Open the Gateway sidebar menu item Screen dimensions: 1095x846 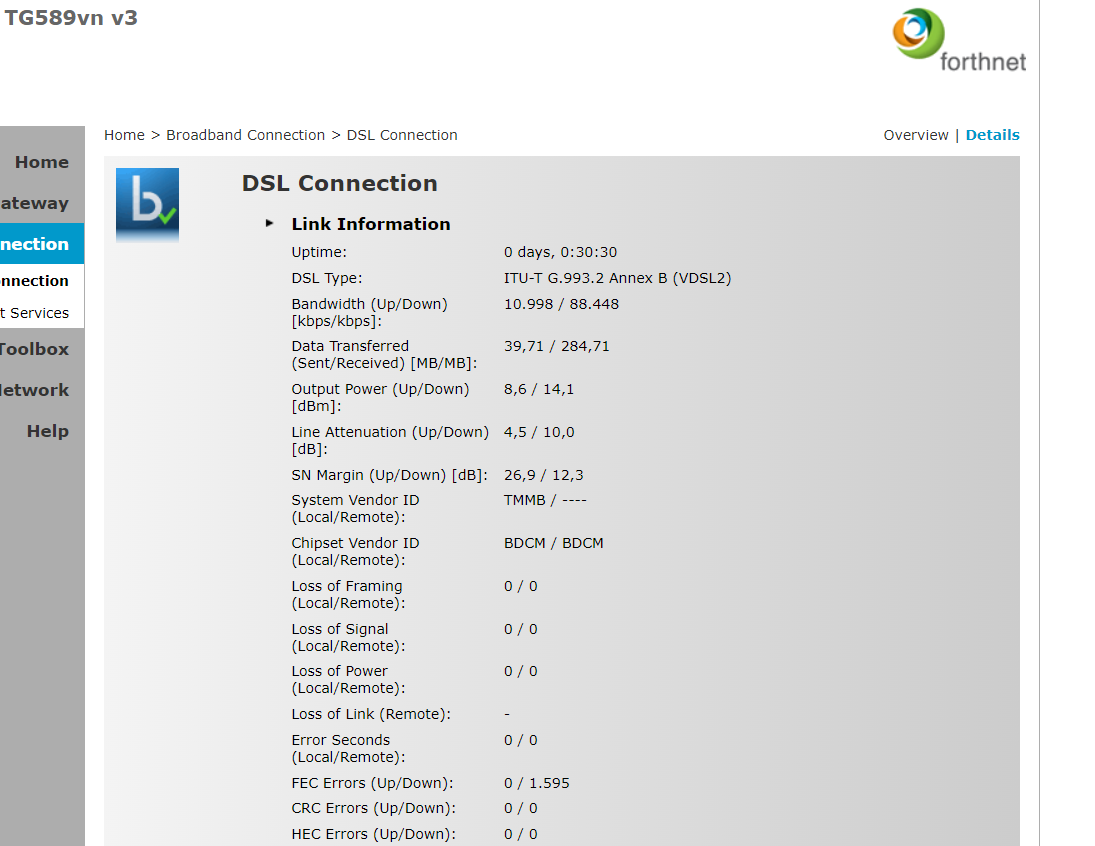35,203
